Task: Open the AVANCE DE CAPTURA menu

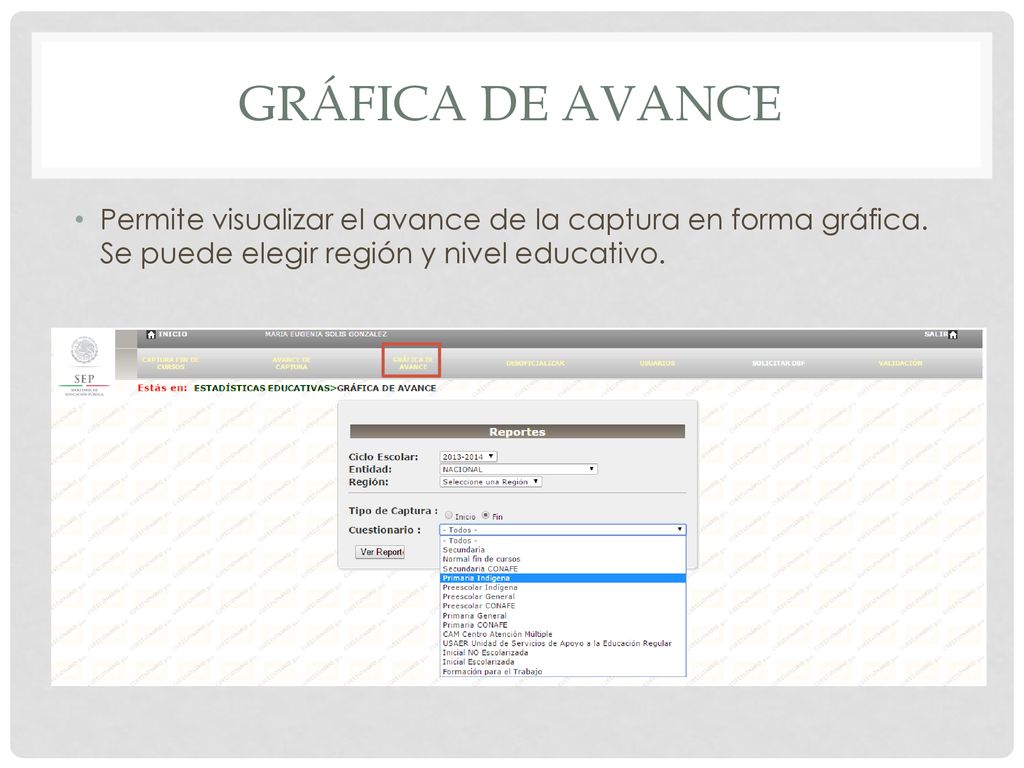Action: (x=291, y=363)
